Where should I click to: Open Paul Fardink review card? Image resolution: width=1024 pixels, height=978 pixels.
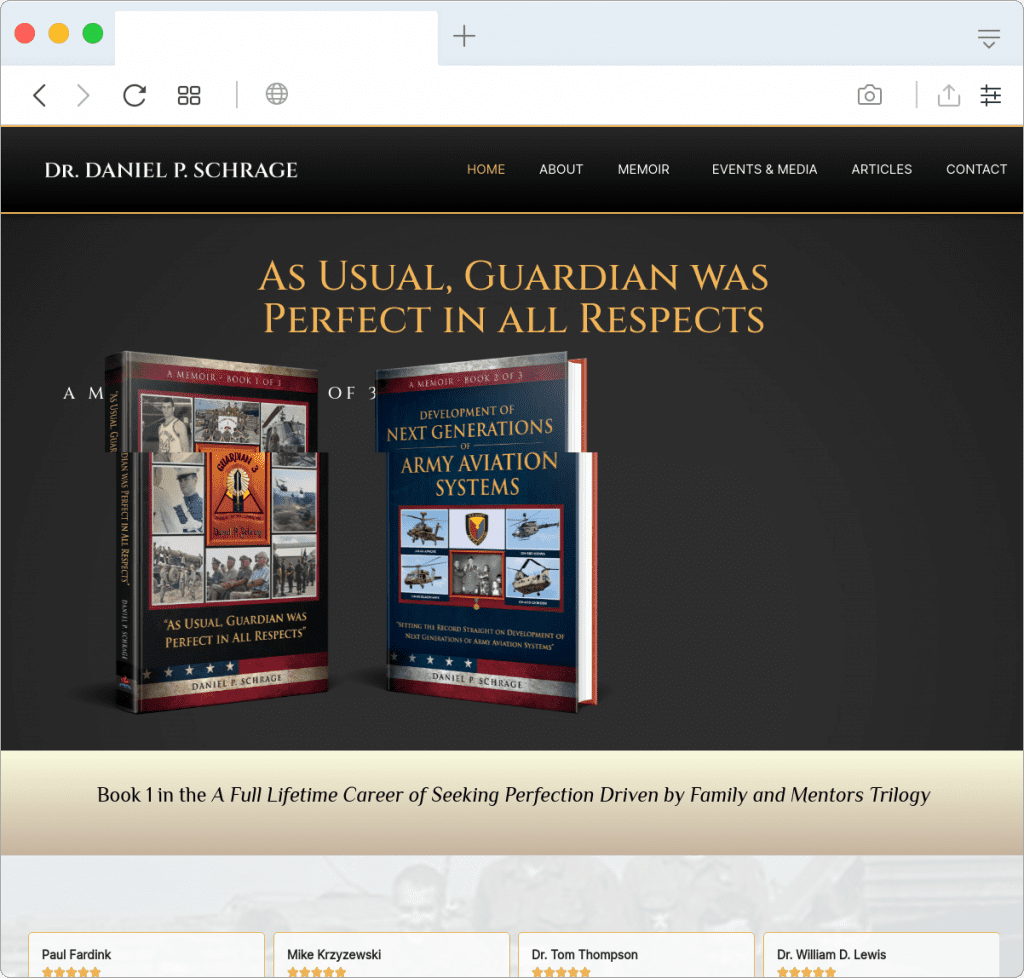coord(146,955)
